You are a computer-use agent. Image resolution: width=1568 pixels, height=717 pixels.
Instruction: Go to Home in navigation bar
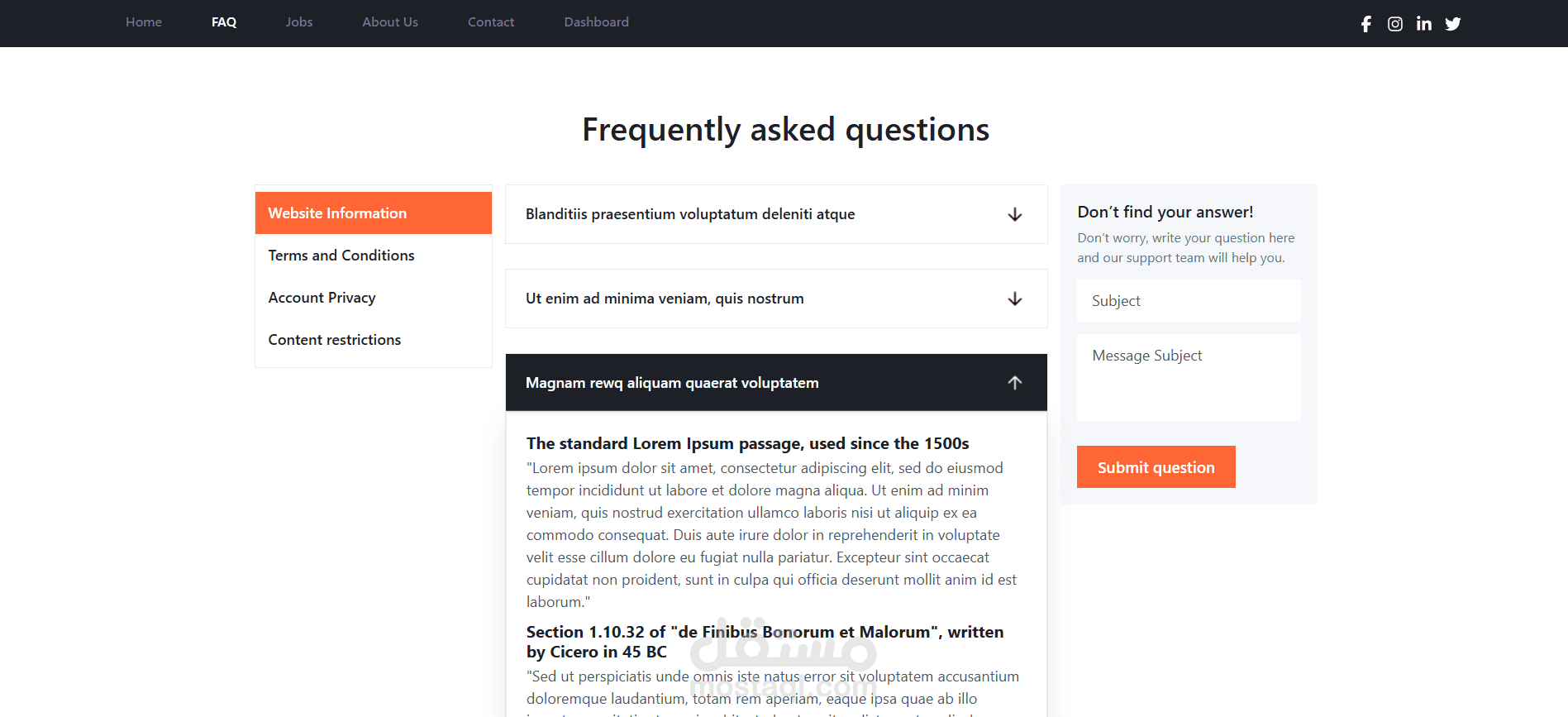pyautogui.click(x=144, y=22)
